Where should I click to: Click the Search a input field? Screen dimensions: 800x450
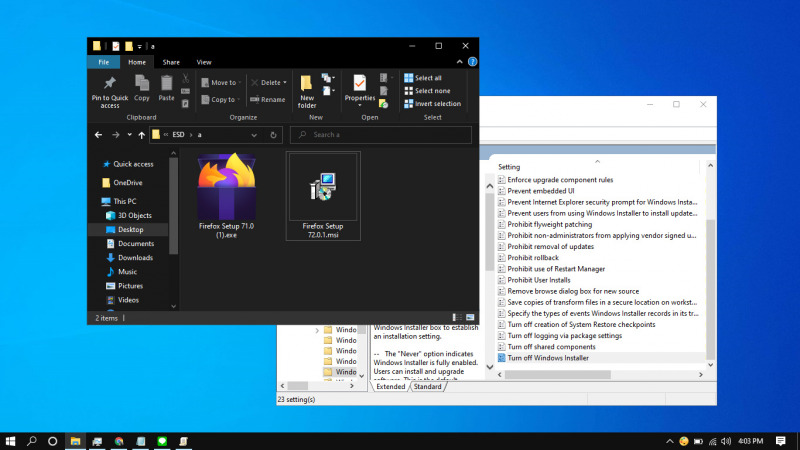(381, 135)
